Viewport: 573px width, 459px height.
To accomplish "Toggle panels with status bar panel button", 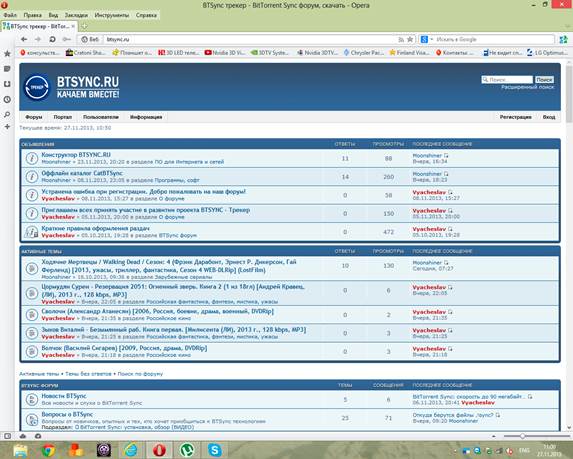I will point(7,436).
